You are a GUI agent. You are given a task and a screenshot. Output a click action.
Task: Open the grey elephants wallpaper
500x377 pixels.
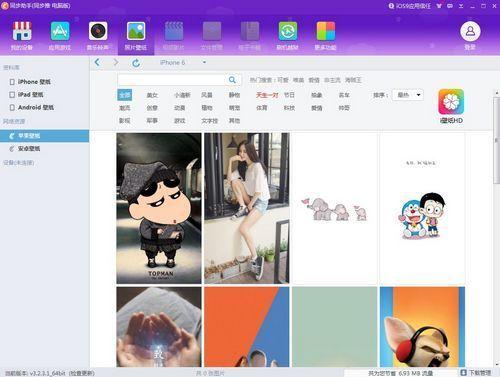pos(335,208)
